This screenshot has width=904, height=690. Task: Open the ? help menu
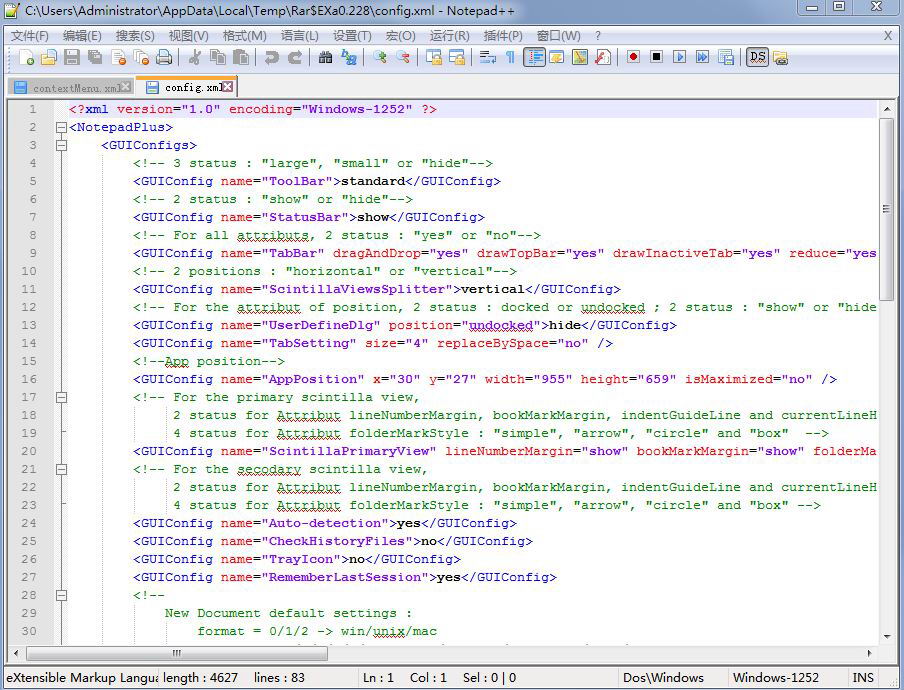tap(598, 36)
